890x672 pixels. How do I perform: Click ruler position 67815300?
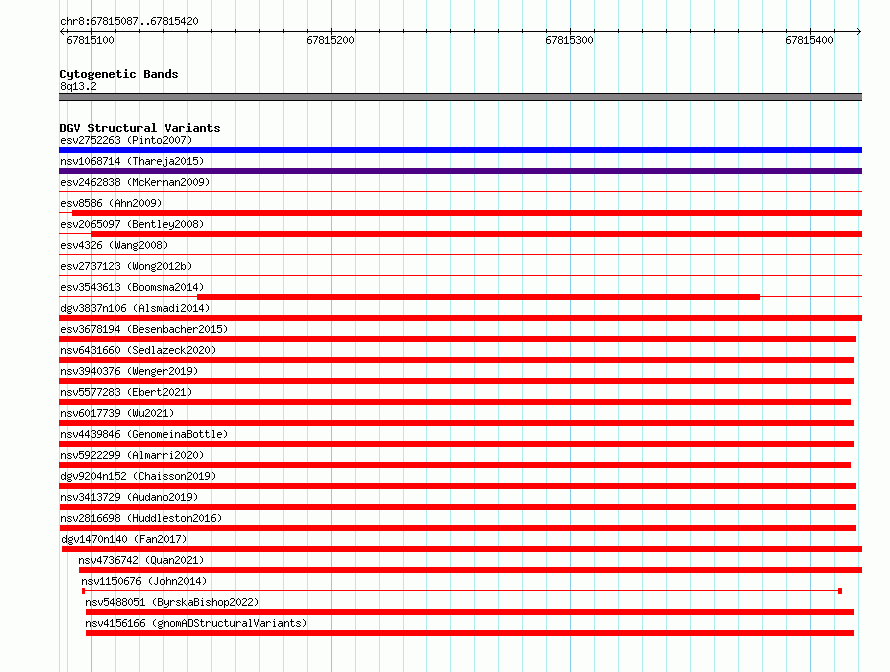point(569,40)
